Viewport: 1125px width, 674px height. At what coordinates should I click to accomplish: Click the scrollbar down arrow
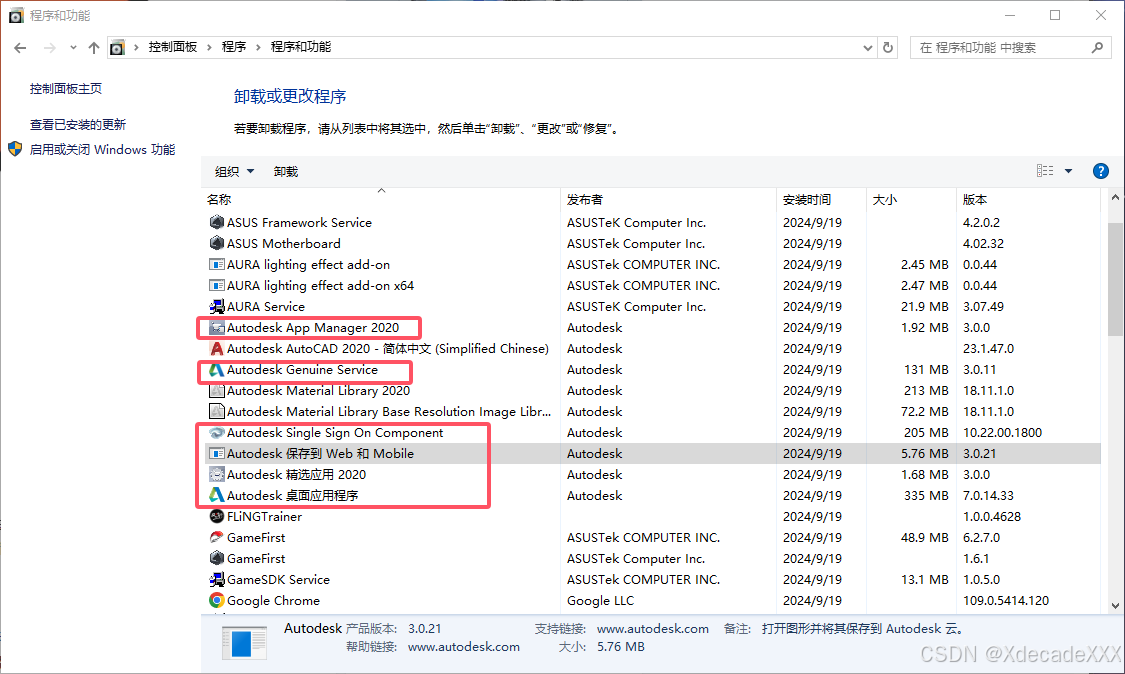pyautogui.click(x=1115, y=606)
